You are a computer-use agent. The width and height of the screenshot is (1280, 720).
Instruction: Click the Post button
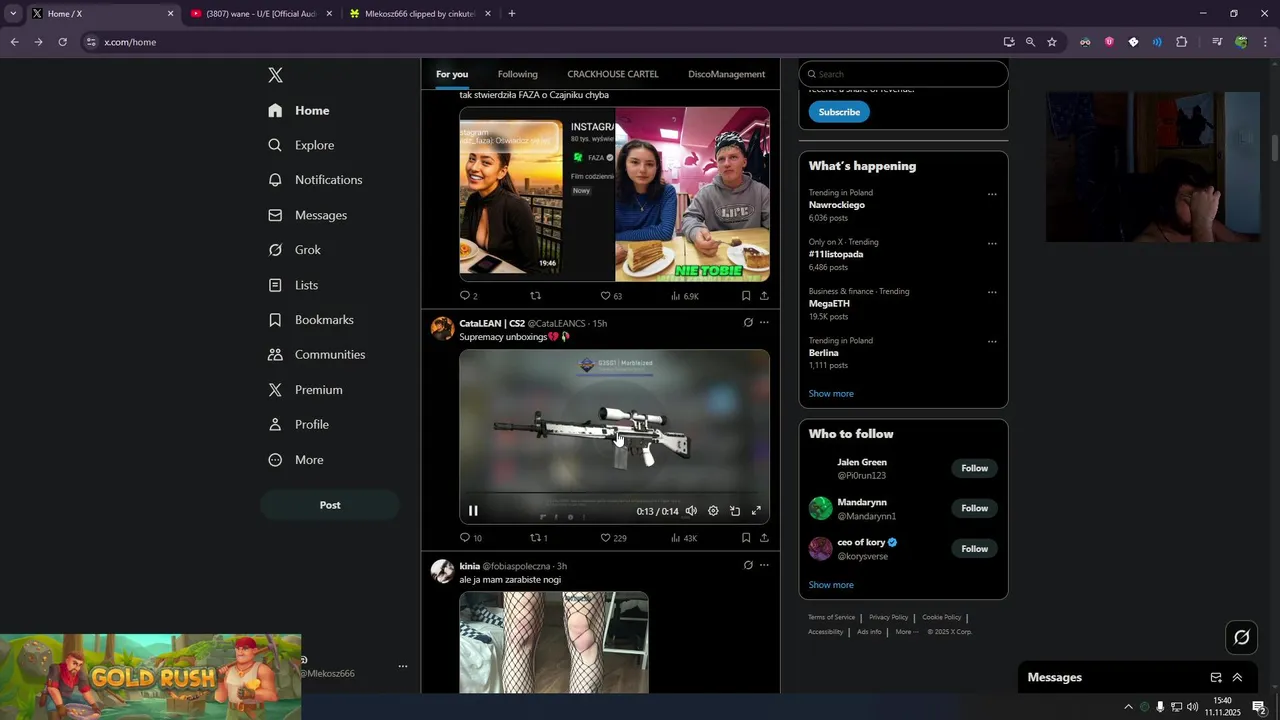coord(330,505)
